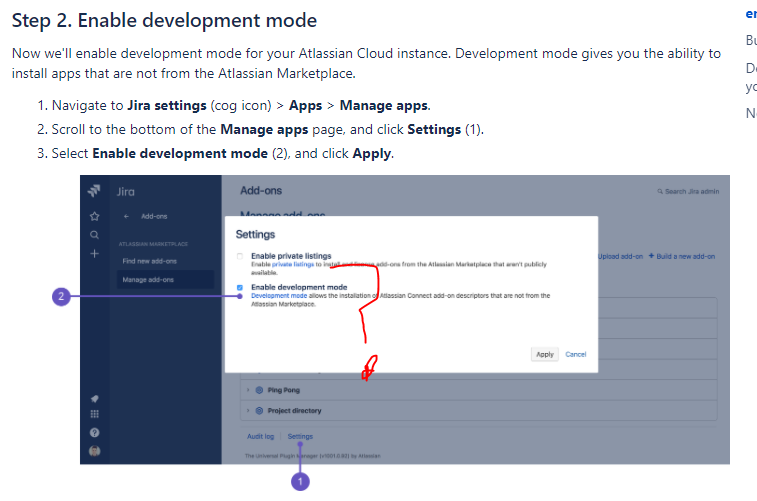This screenshot has width=757, height=501.
Task: Open the rocket notifications icon in sidebar
Action: click(x=95, y=399)
